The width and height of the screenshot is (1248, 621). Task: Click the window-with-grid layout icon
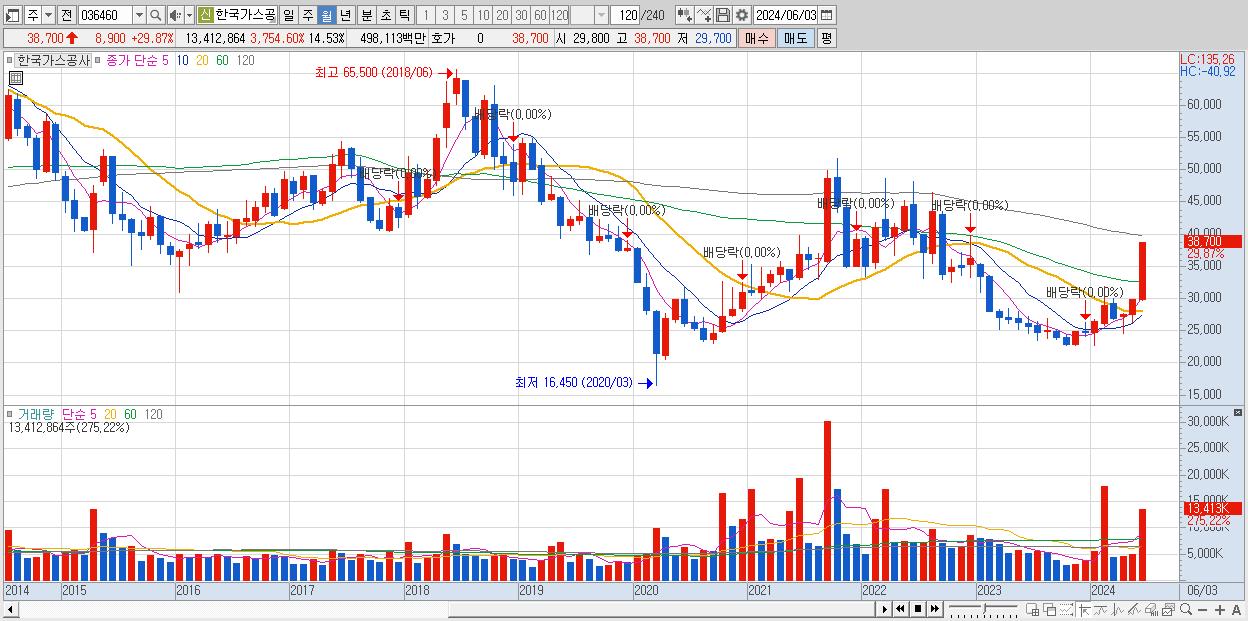coord(1033,609)
